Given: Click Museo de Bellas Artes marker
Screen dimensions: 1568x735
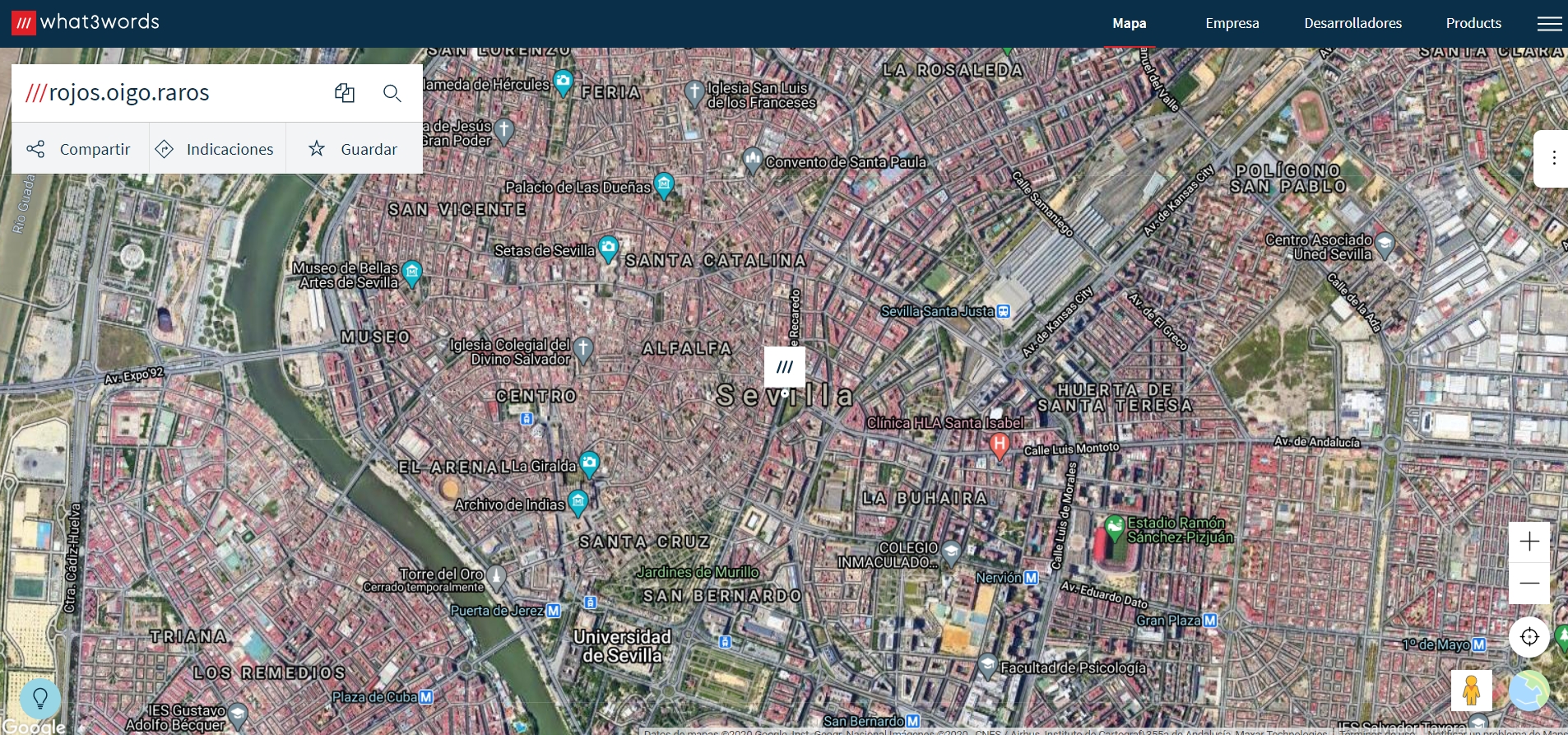Looking at the screenshot, I should tap(412, 272).
